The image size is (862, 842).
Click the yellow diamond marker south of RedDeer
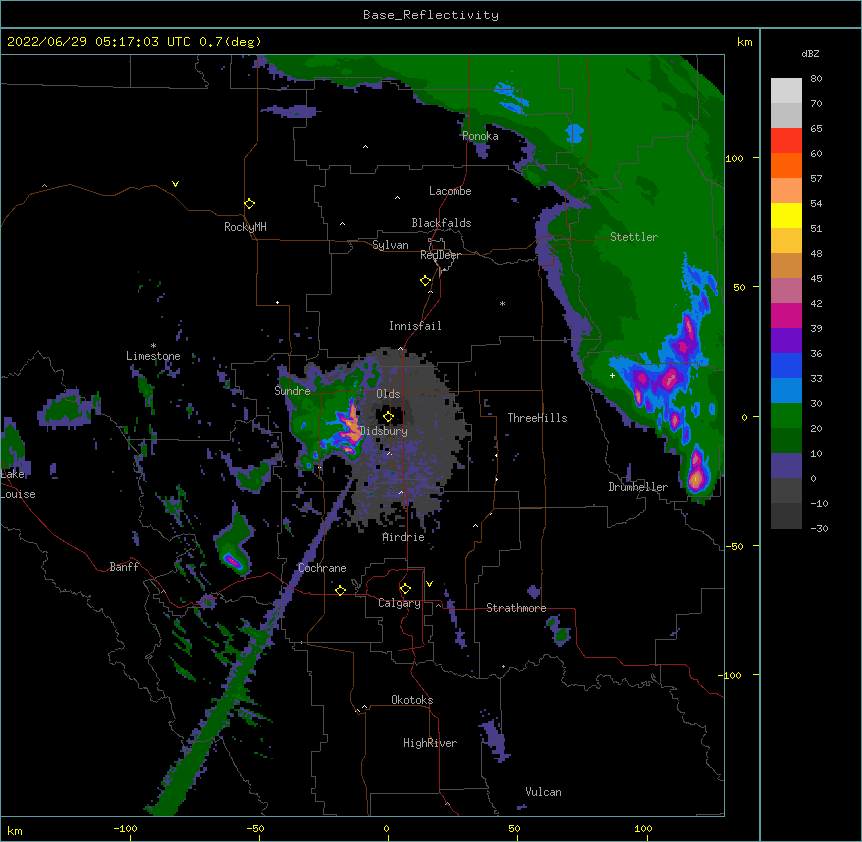(425, 281)
